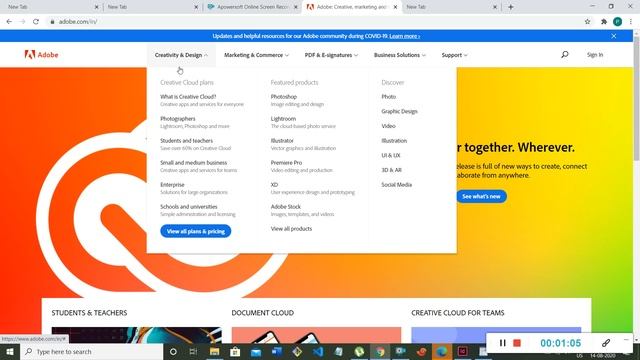Open the Mail app on the taskbar
640x360 pixels.
(256, 351)
